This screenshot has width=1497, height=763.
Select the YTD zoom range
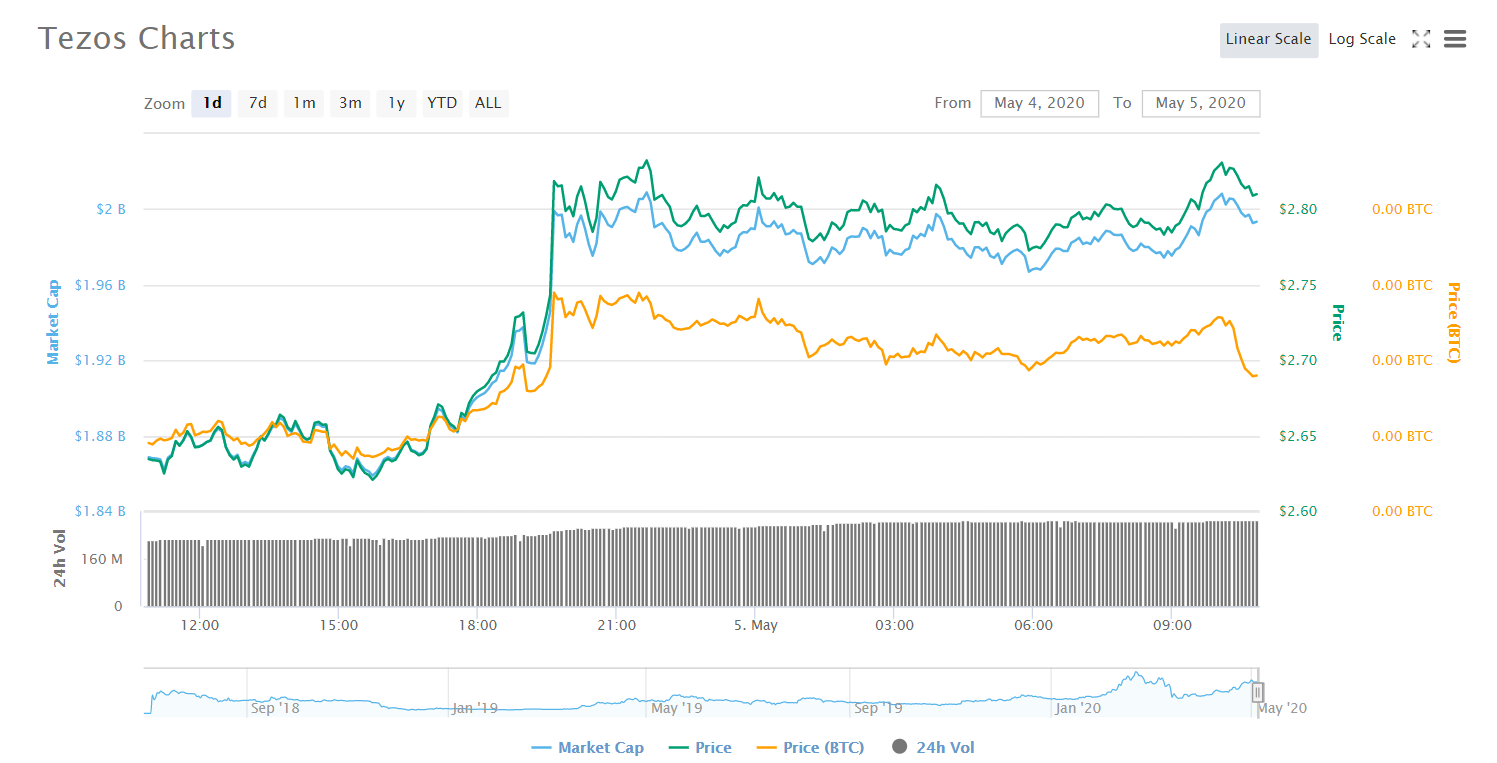click(442, 103)
